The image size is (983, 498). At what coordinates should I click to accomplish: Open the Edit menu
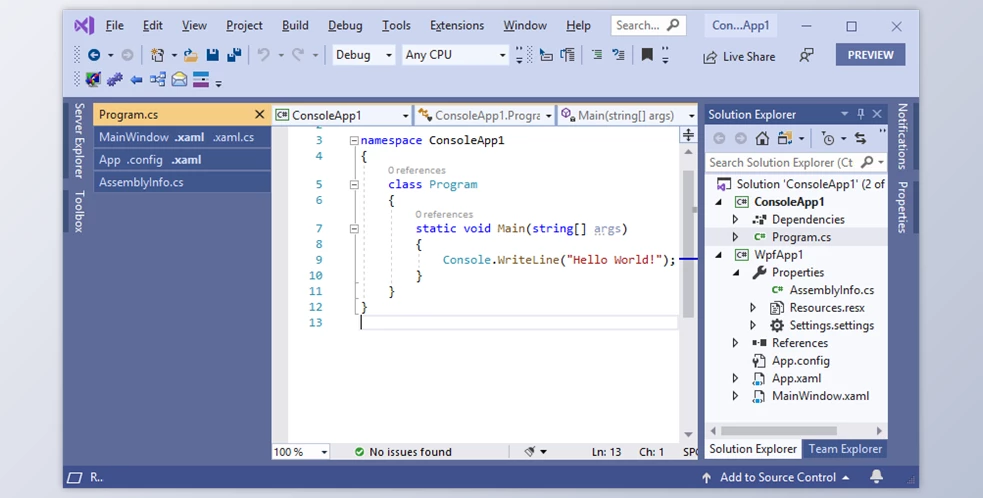152,26
